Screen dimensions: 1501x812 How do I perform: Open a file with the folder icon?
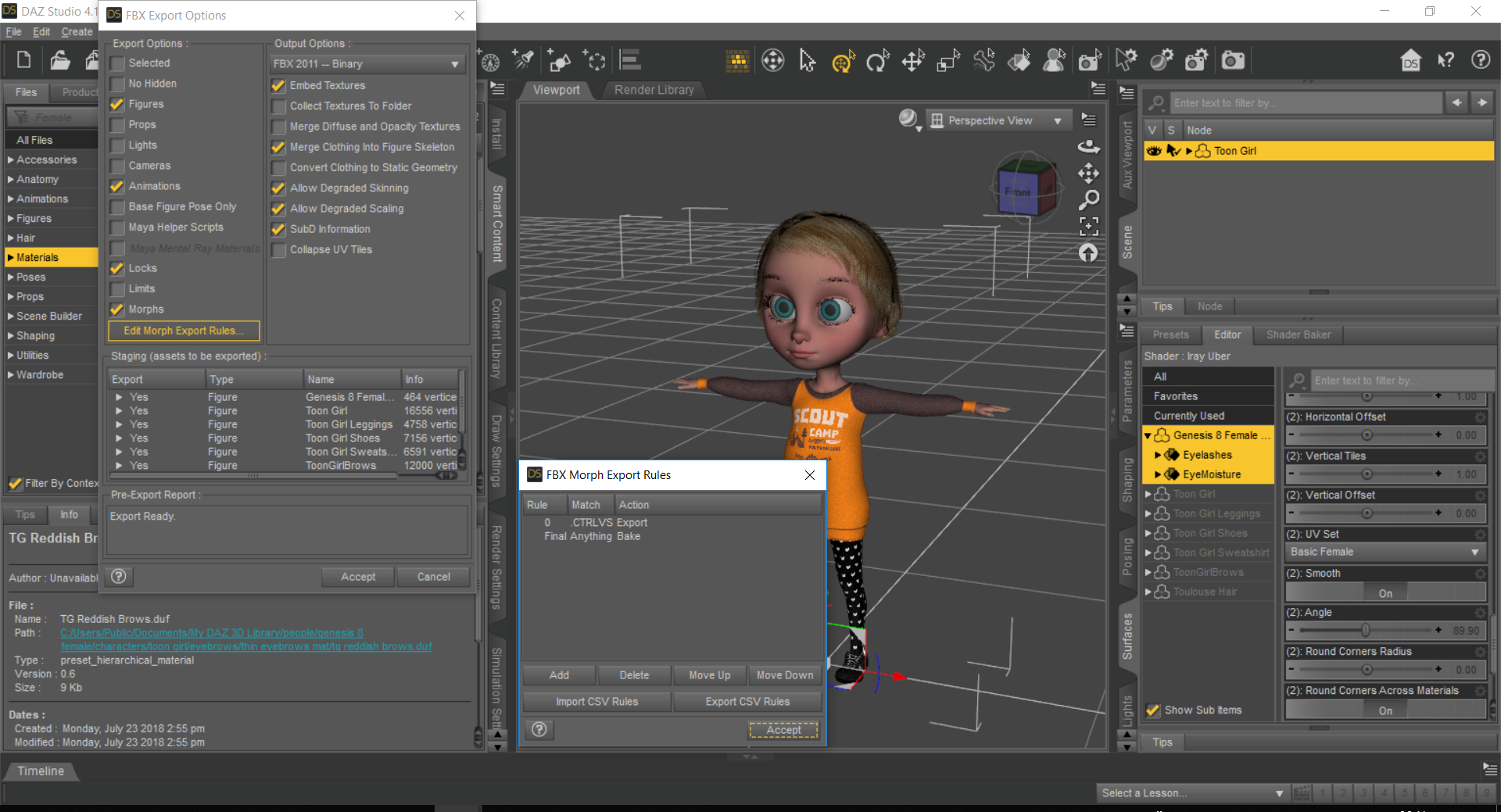[59, 60]
